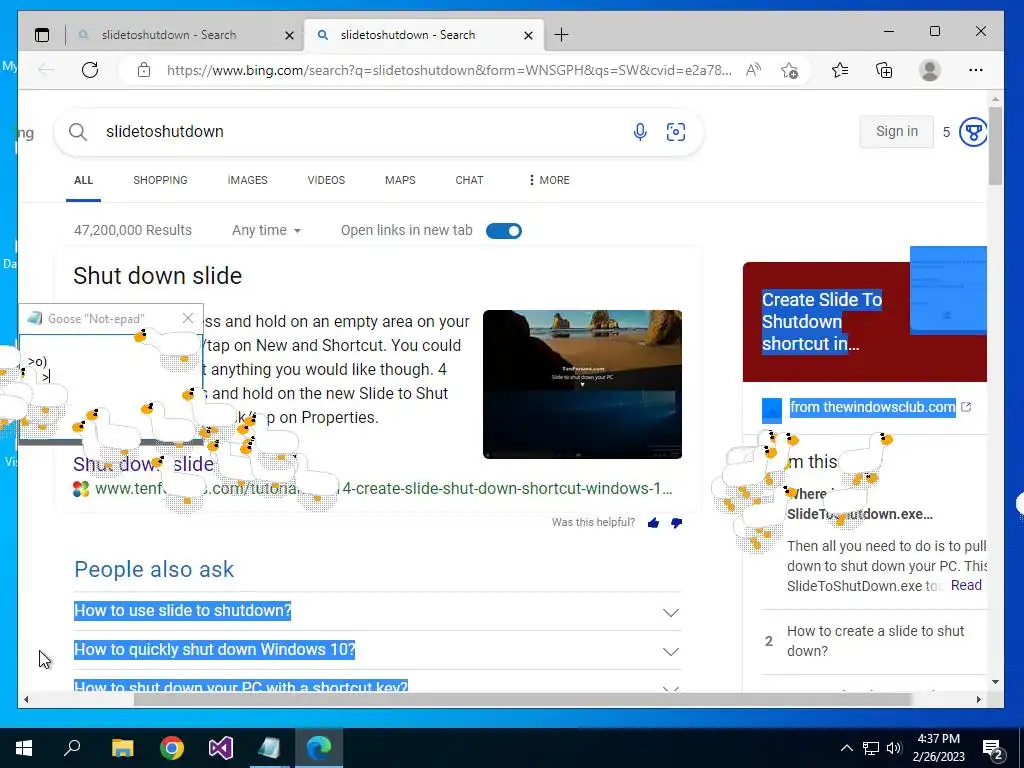Viewport: 1024px width, 768px height.
Task: Click the Edge address bar URL
Action: [449, 70]
